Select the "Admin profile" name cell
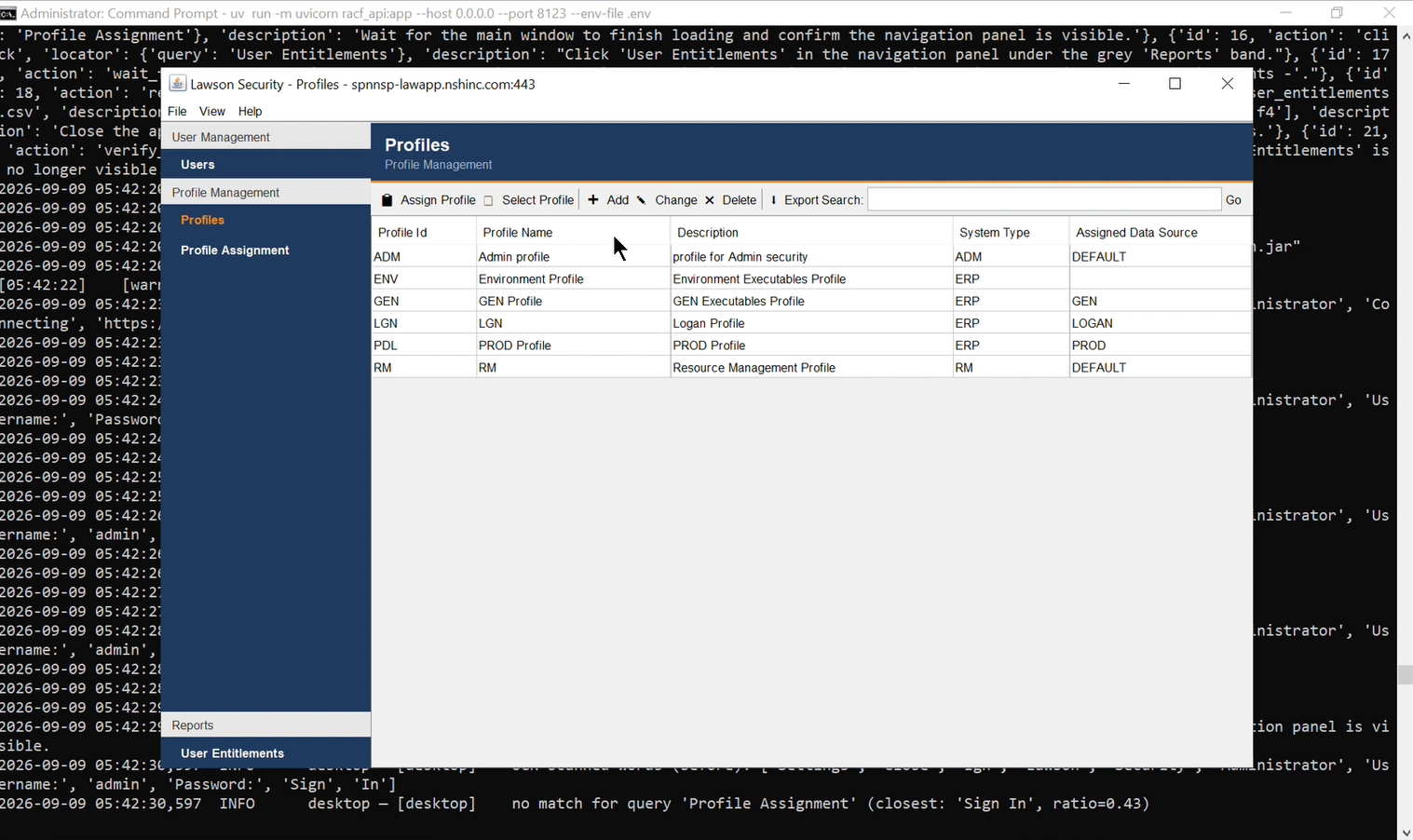 click(x=573, y=257)
